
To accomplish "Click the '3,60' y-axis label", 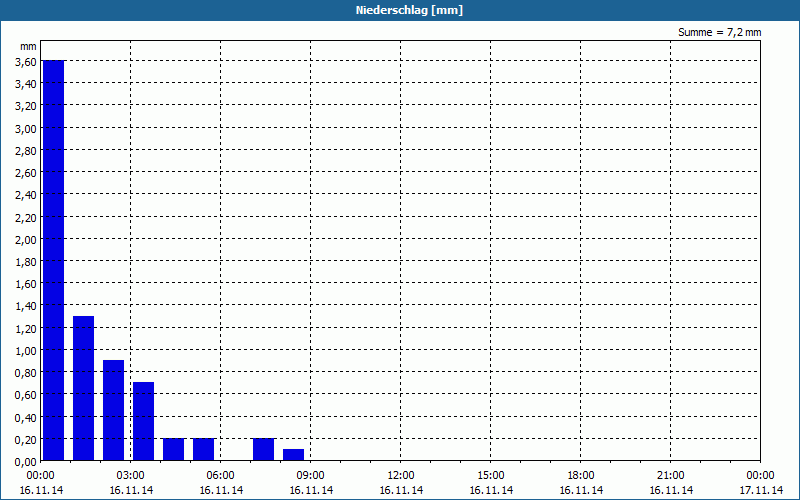I will [26, 61].
